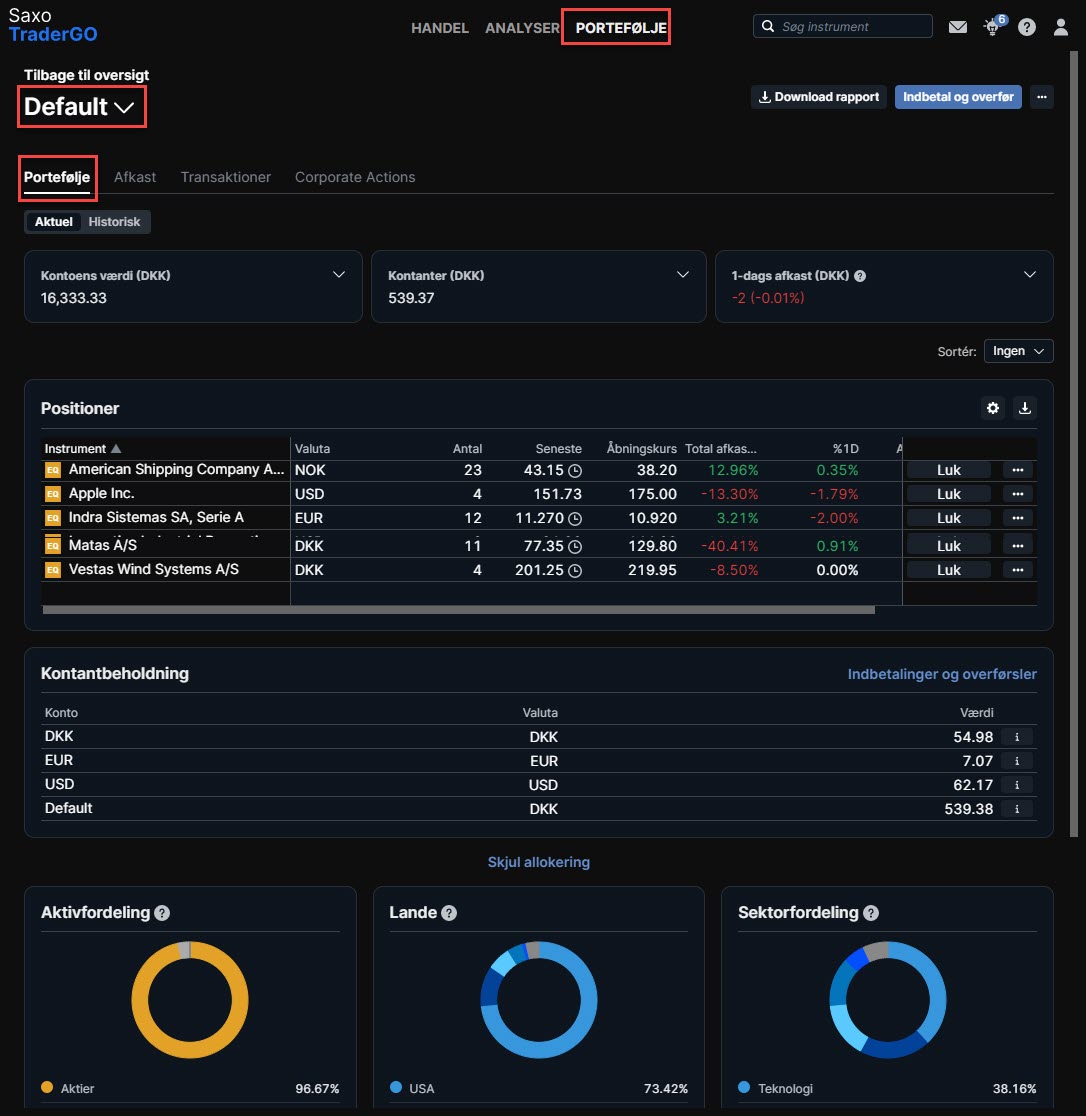The image size is (1086, 1116).
Task: Show info for USD cash account
Action: point(1017,785)
